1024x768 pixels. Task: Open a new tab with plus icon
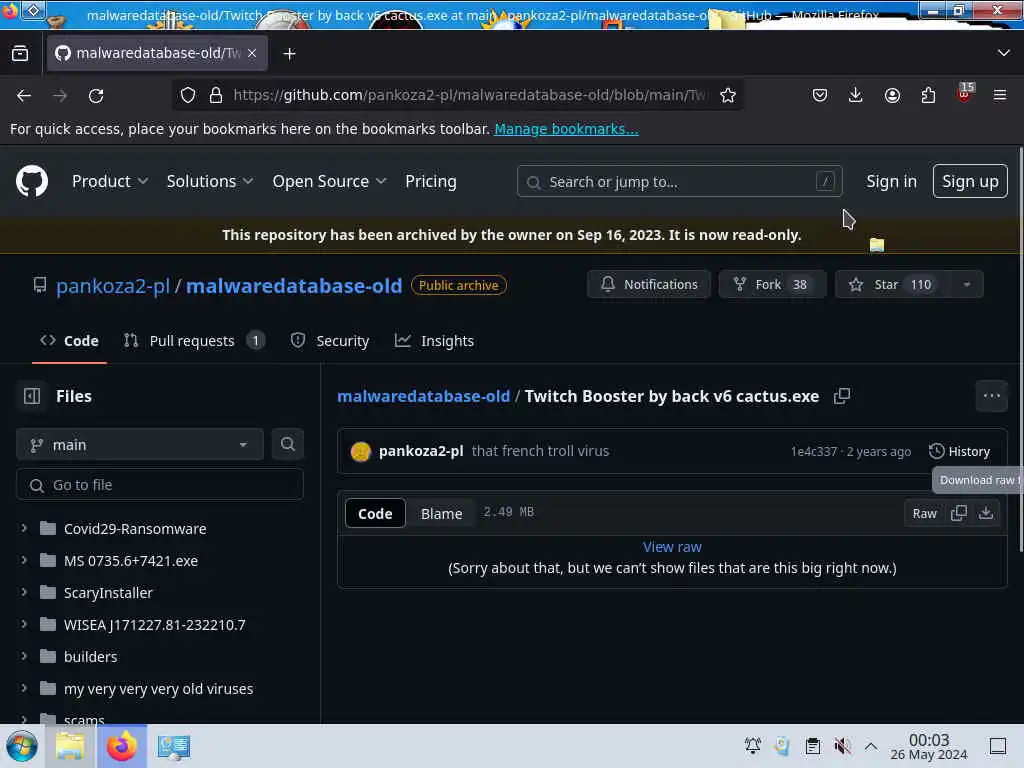[x=289, y=54]
